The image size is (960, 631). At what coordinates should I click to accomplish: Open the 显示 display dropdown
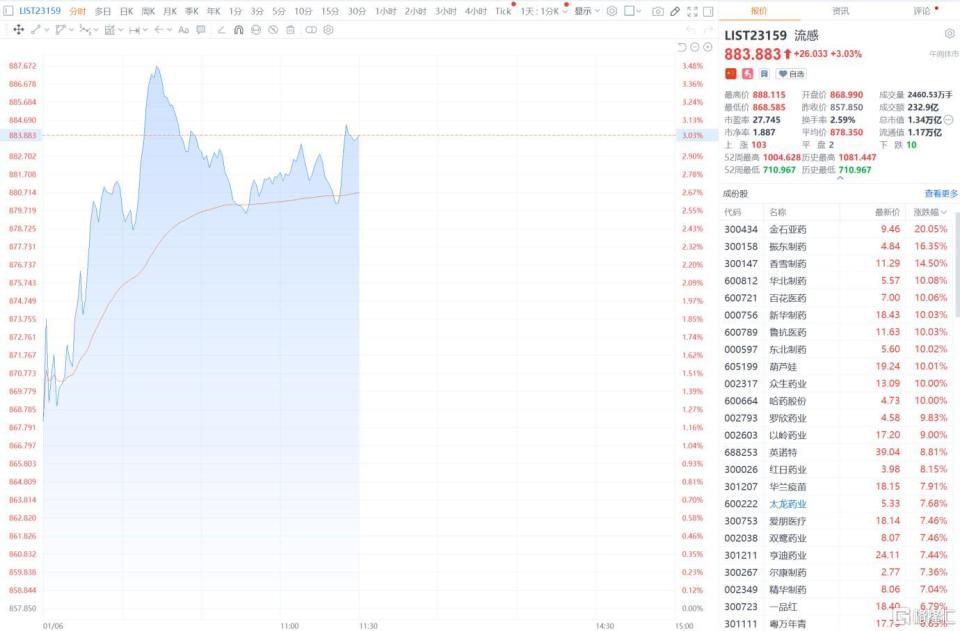pos(587,11)
